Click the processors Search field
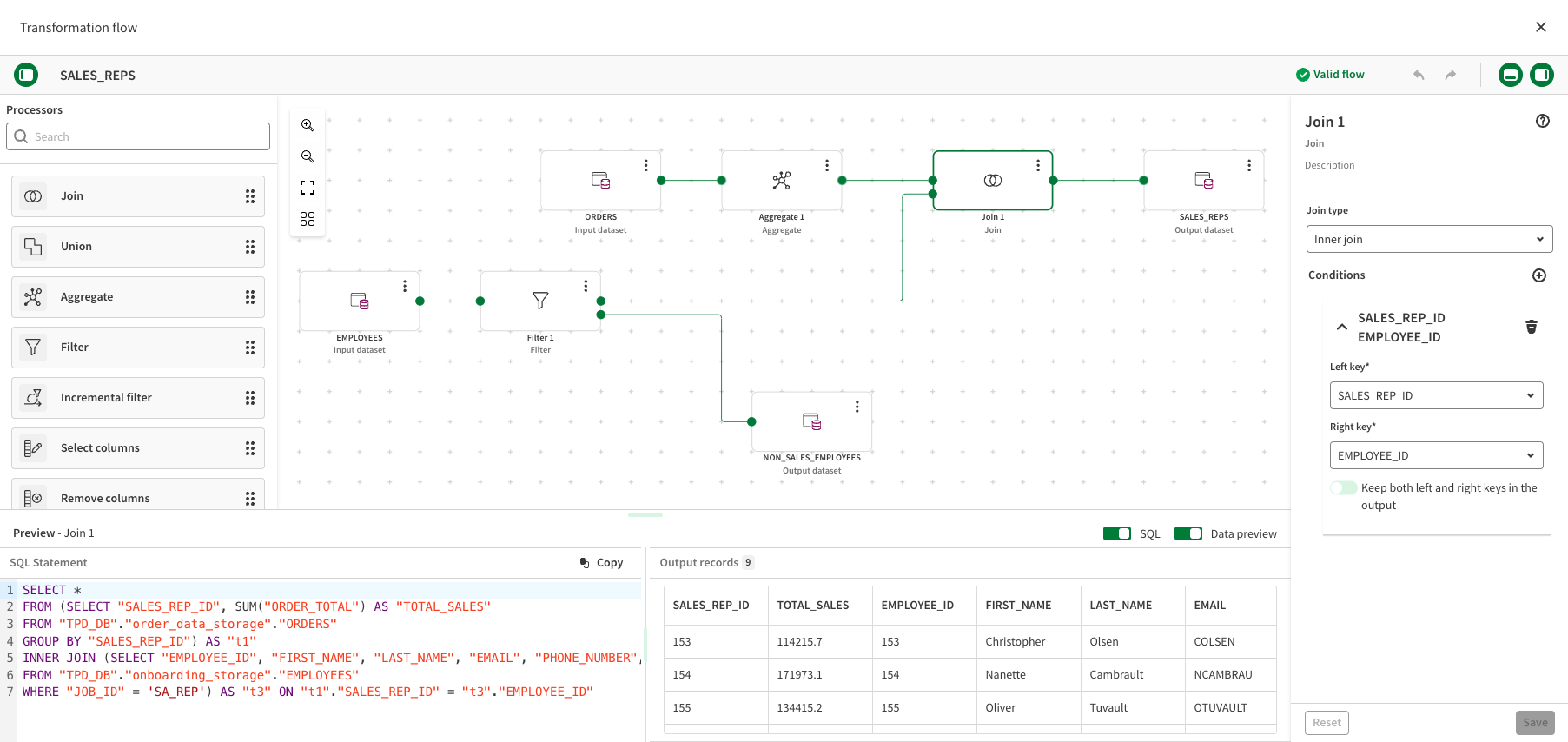 pyautogui.click(x=138, y=136)
